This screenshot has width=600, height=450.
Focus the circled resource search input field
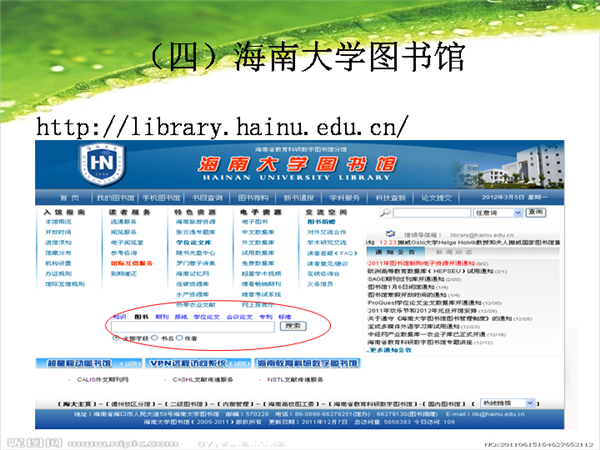[x=192, y=326]
